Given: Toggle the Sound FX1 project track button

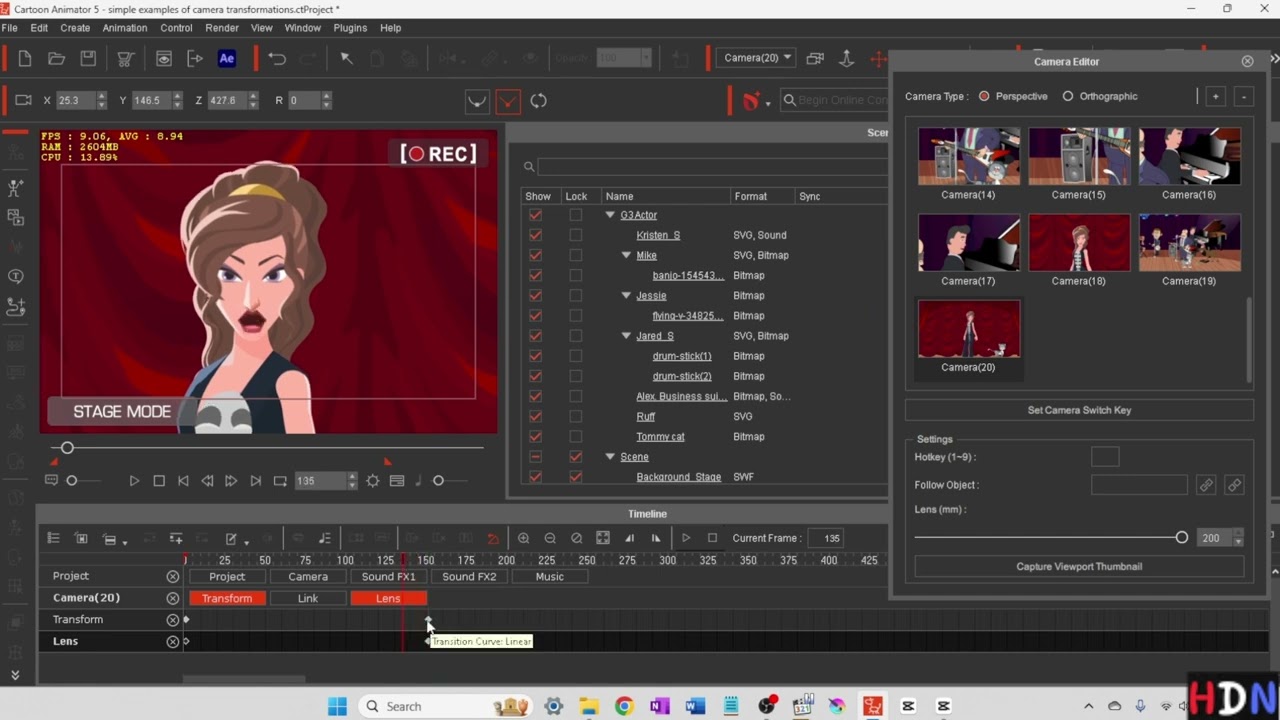Looking at the screenshot, I should point(388,577).
